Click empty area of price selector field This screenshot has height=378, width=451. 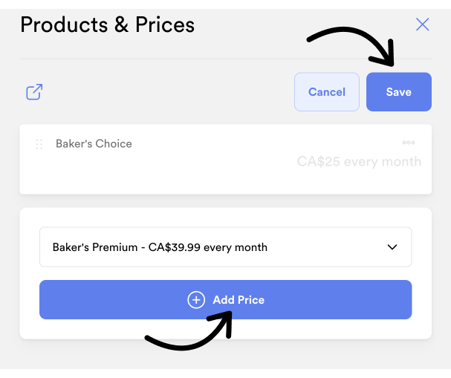click(x=327, y=247)
